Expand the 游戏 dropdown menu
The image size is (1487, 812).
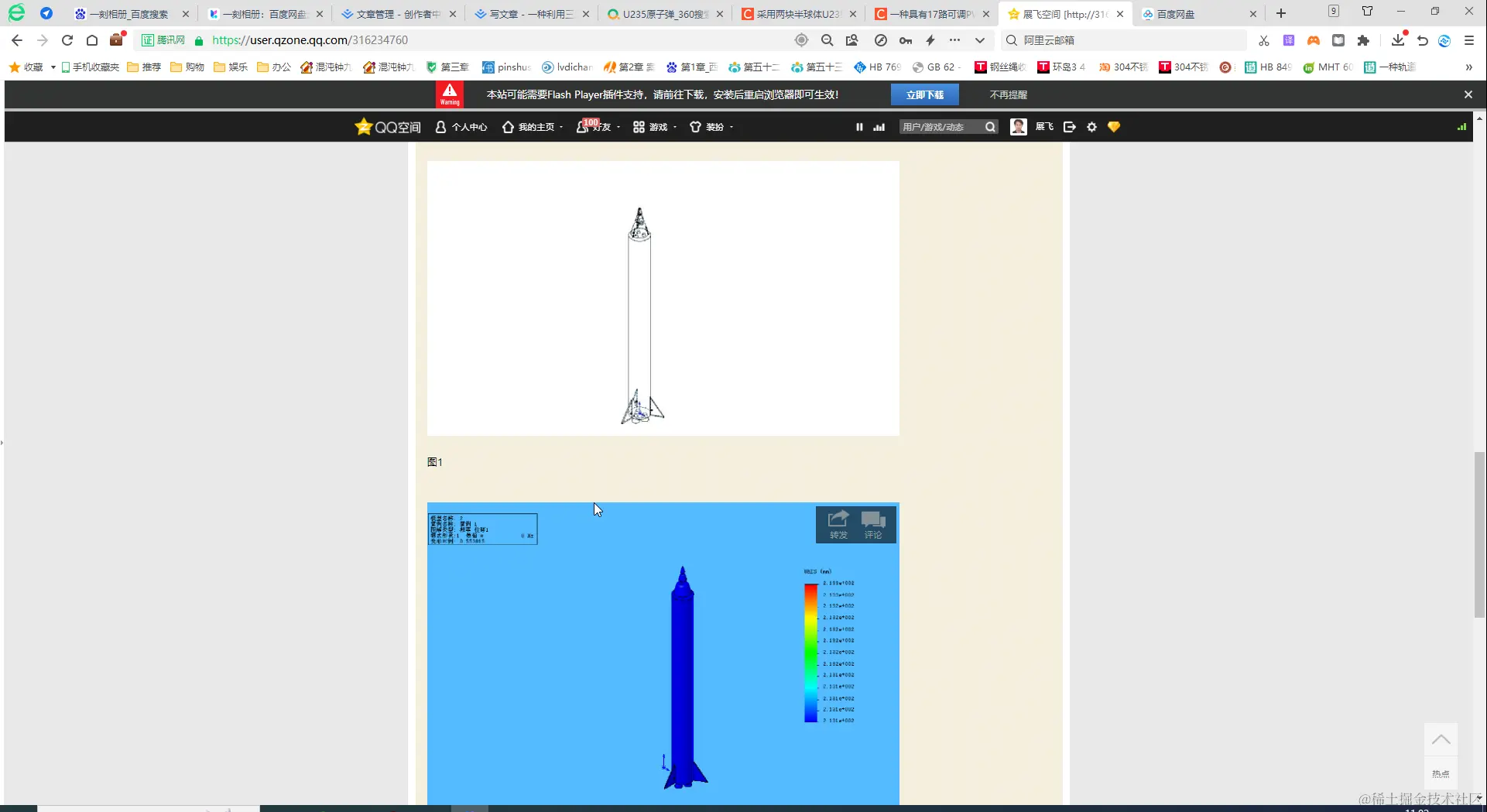pos(675,127)
